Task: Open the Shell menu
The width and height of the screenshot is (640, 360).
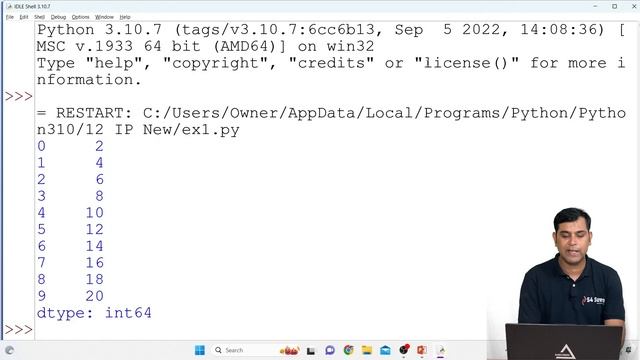Action: [x=40, y=17]
